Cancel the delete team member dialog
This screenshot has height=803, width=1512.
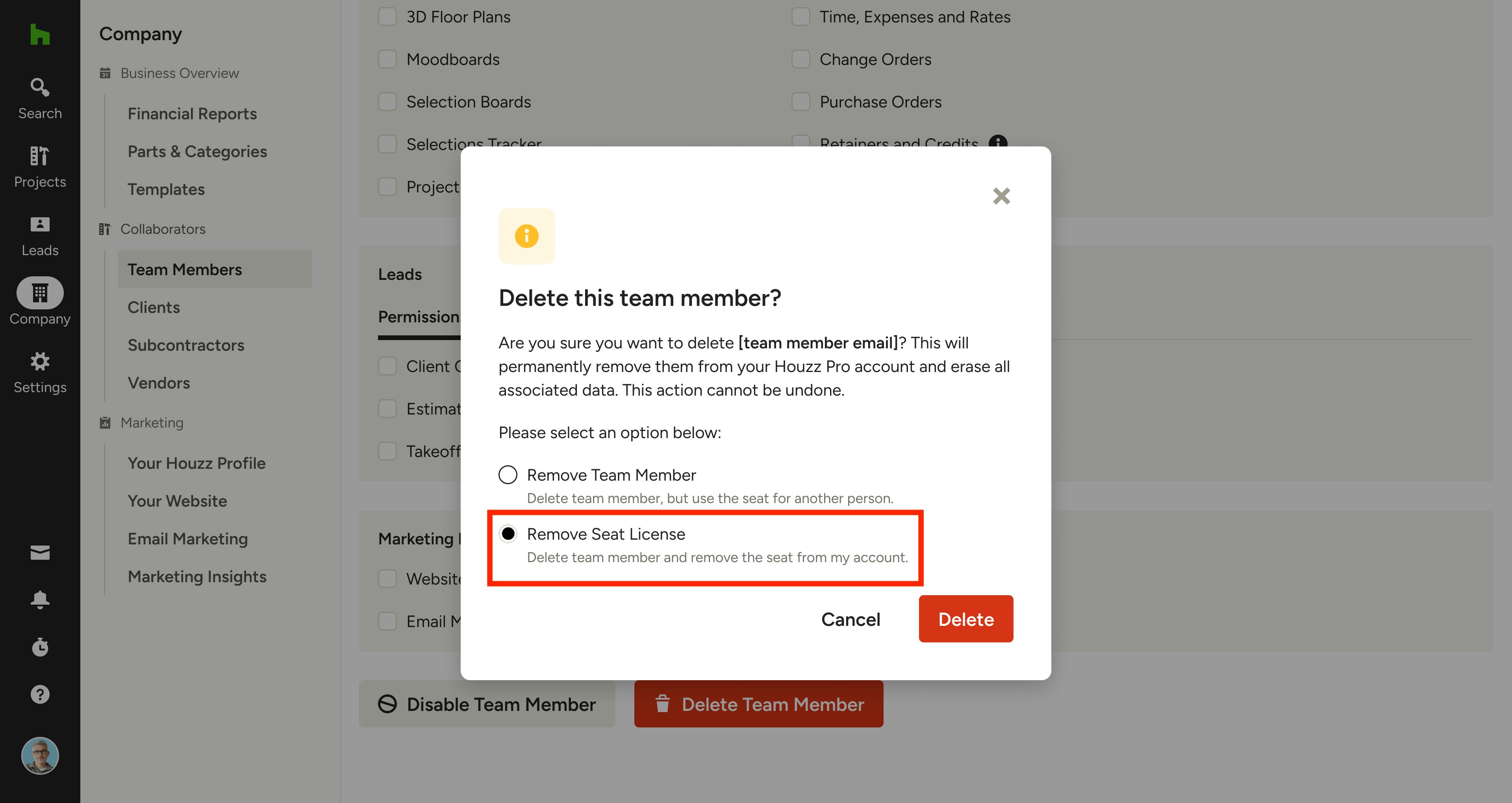850,619
